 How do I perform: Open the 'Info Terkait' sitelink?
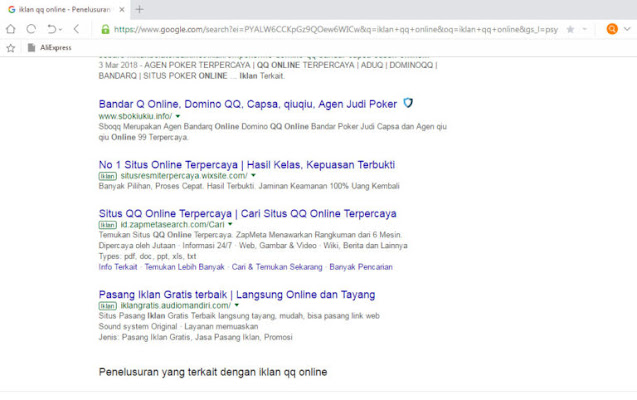(118, 267)
